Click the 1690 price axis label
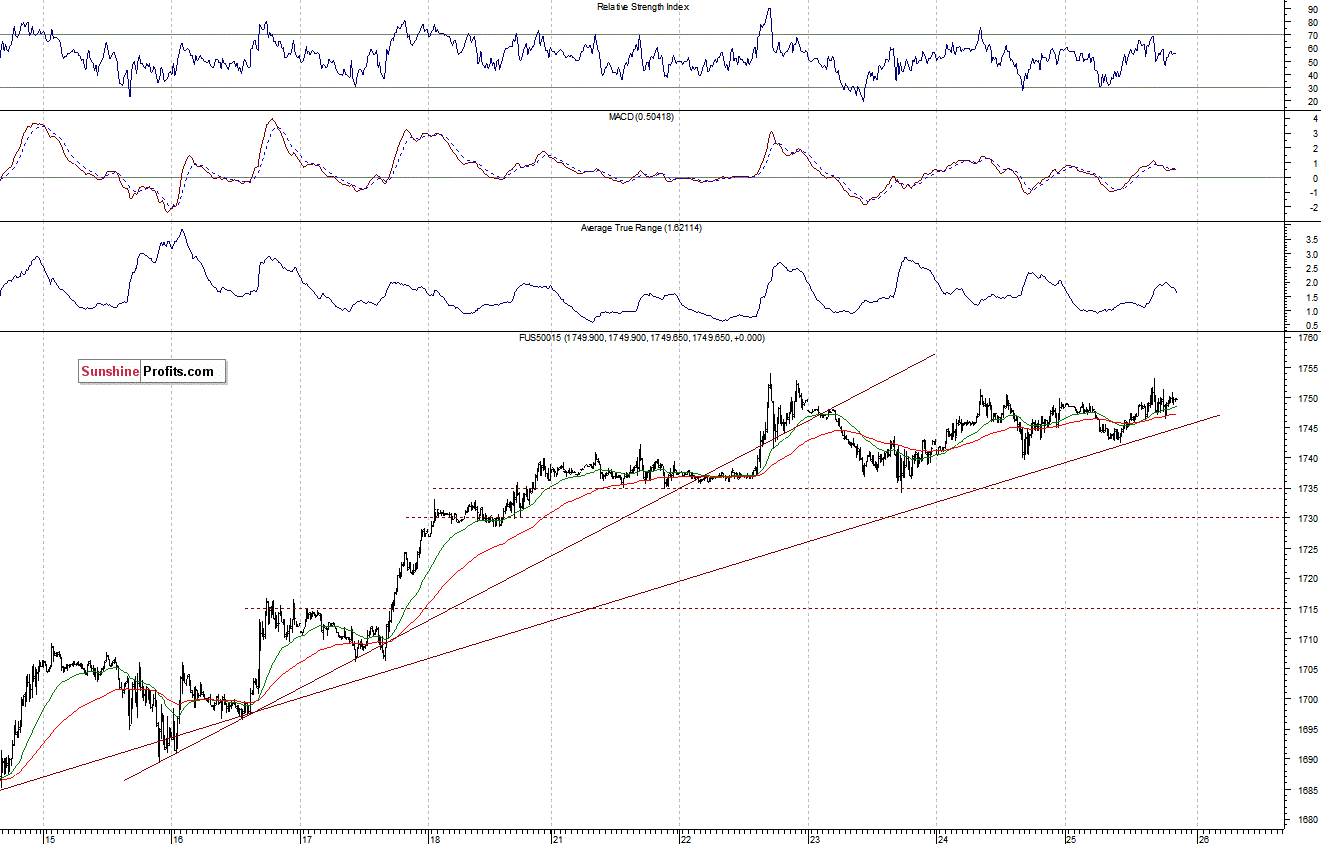 point(1306,759)
